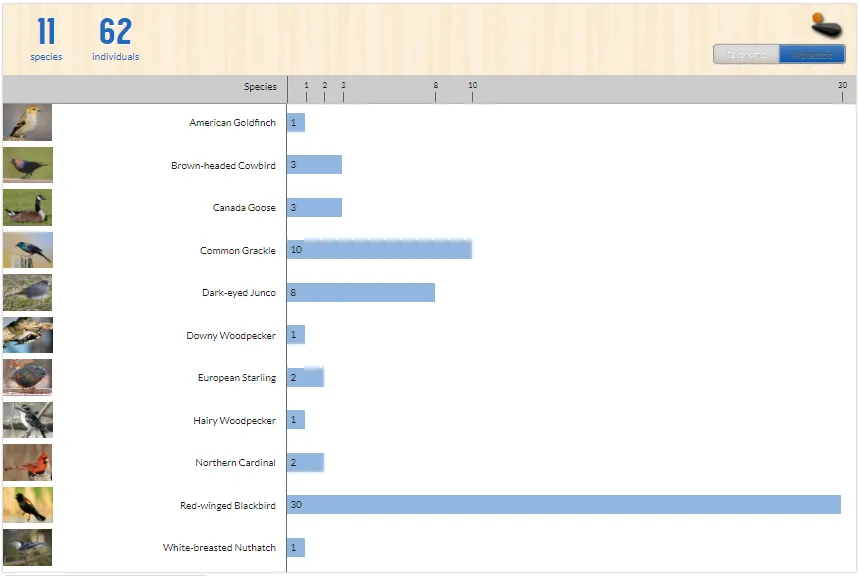This screenshot has width=859, height=576.
Task: Switch to Taxonomic sort order
Action: 746,54
